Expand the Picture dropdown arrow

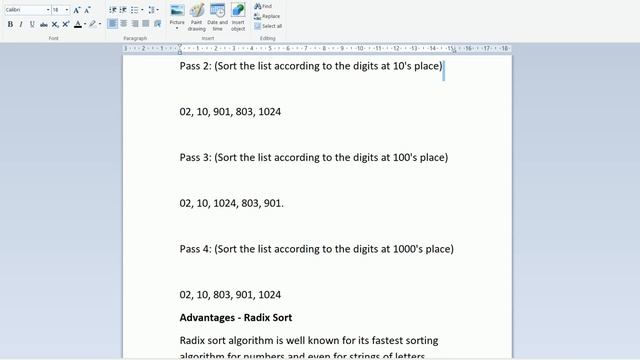(x=177, y=29)
